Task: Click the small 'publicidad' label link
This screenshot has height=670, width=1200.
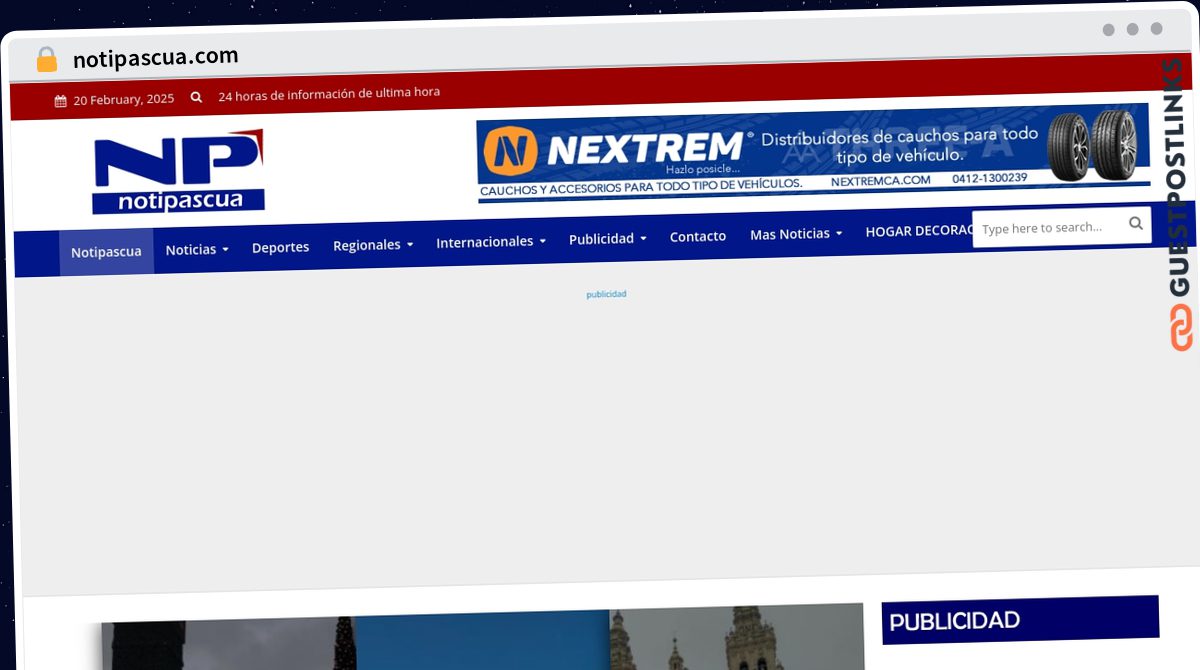Action: pyautogui.click(x=606, y=294)
